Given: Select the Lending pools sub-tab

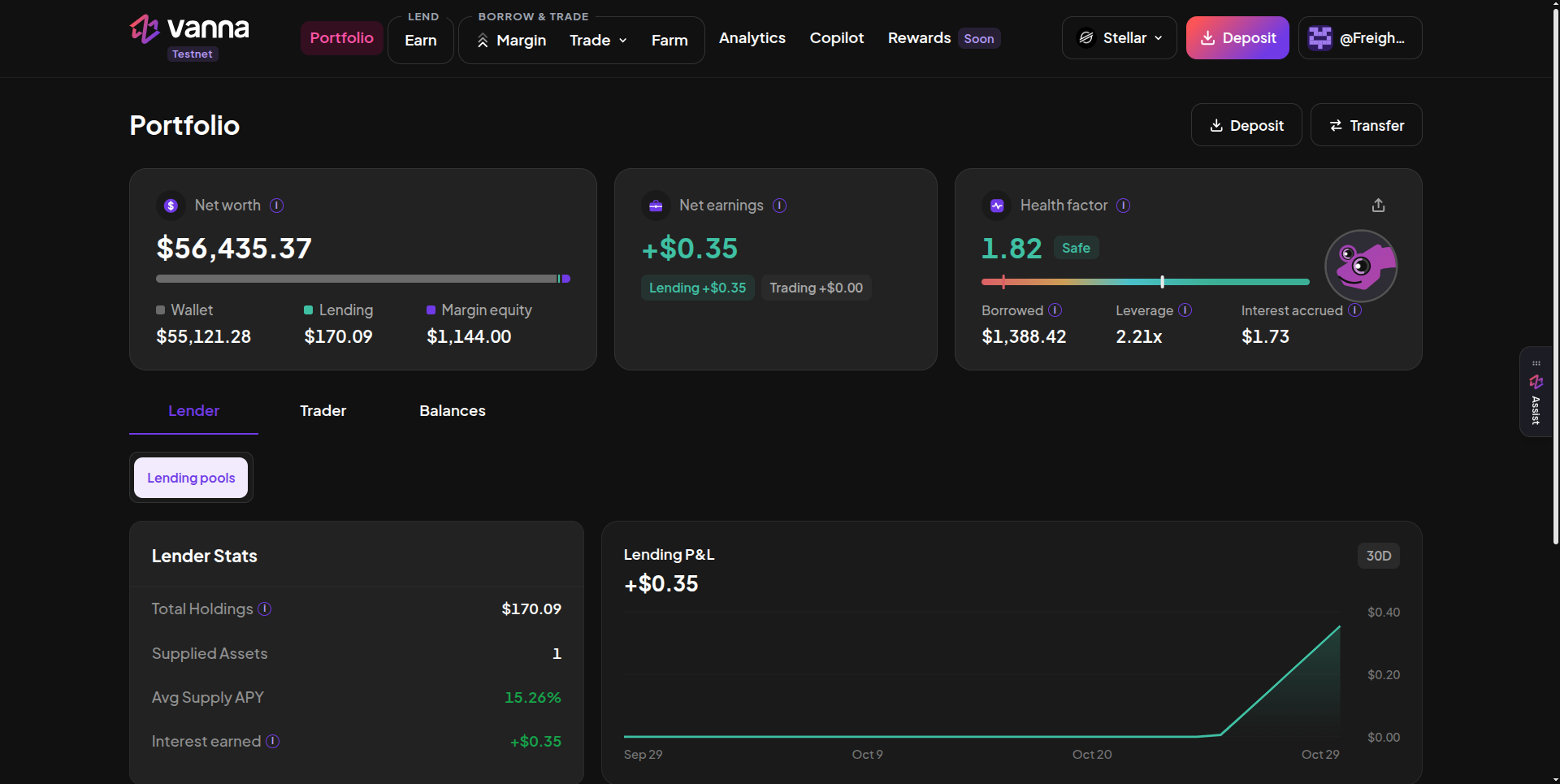Looking at the screenshot, I should (x=191, y=478).
